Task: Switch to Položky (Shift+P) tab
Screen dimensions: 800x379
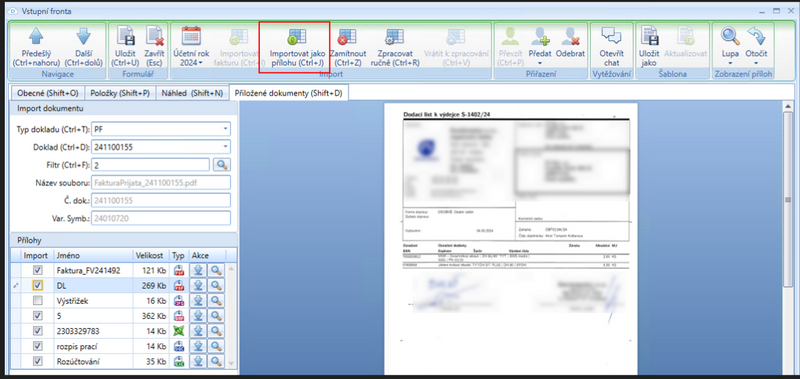Action: (x=120, y=93)
